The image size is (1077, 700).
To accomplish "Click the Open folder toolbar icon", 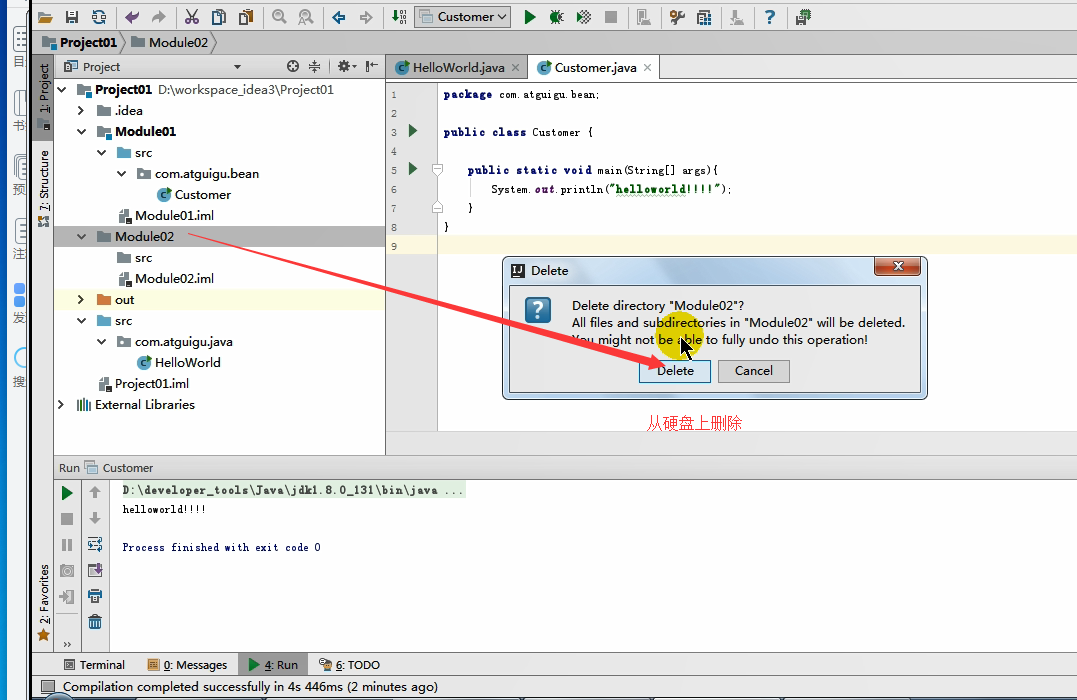I will pyautogui.click(x=45, y=17).
